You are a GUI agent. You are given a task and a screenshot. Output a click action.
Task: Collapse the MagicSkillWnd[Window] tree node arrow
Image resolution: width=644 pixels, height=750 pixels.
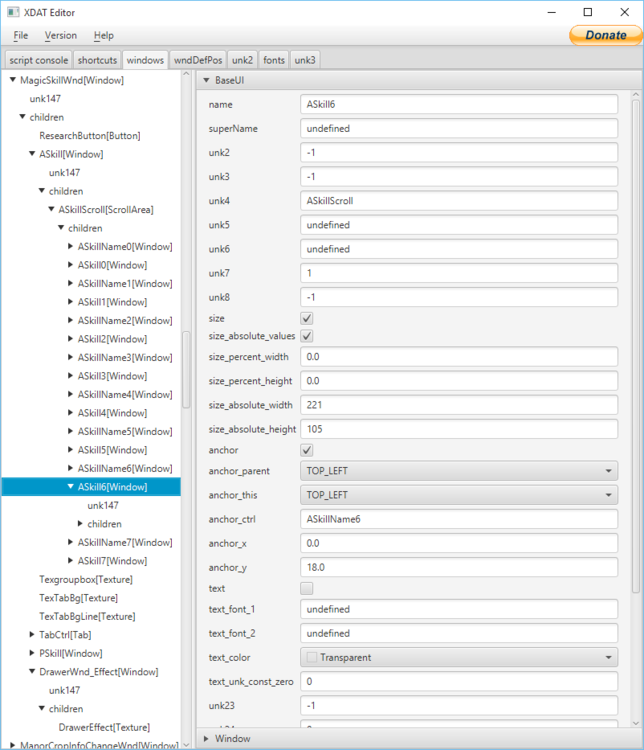[x=12, y=80]
